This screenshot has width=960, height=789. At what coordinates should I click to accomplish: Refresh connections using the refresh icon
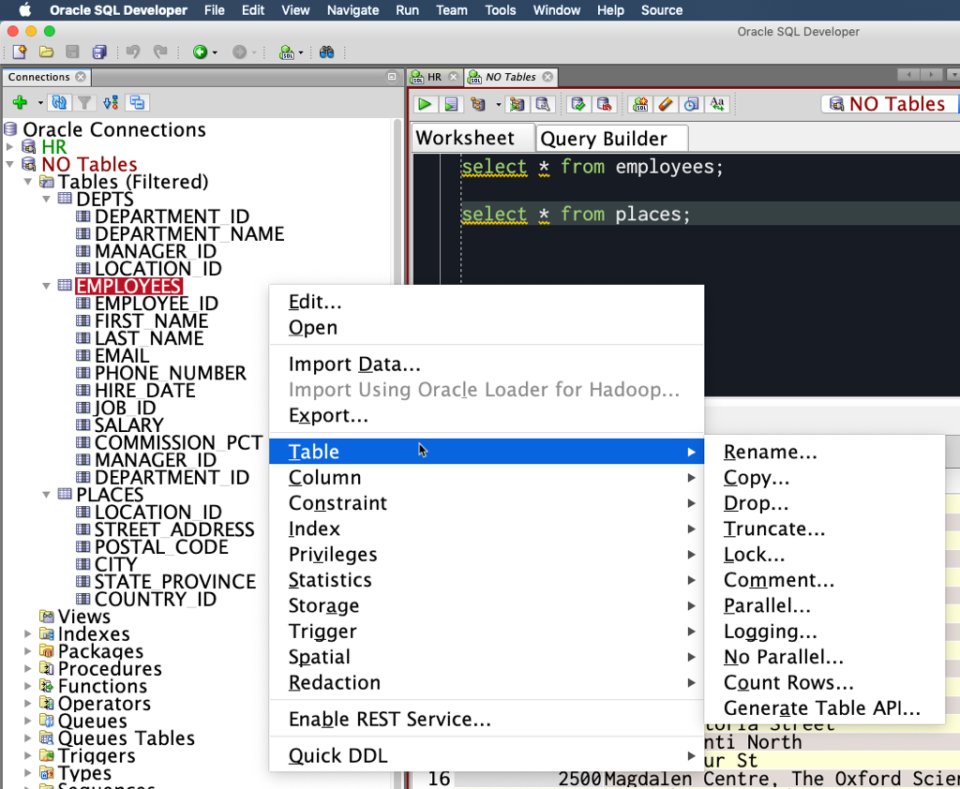(x=59, y=102)
